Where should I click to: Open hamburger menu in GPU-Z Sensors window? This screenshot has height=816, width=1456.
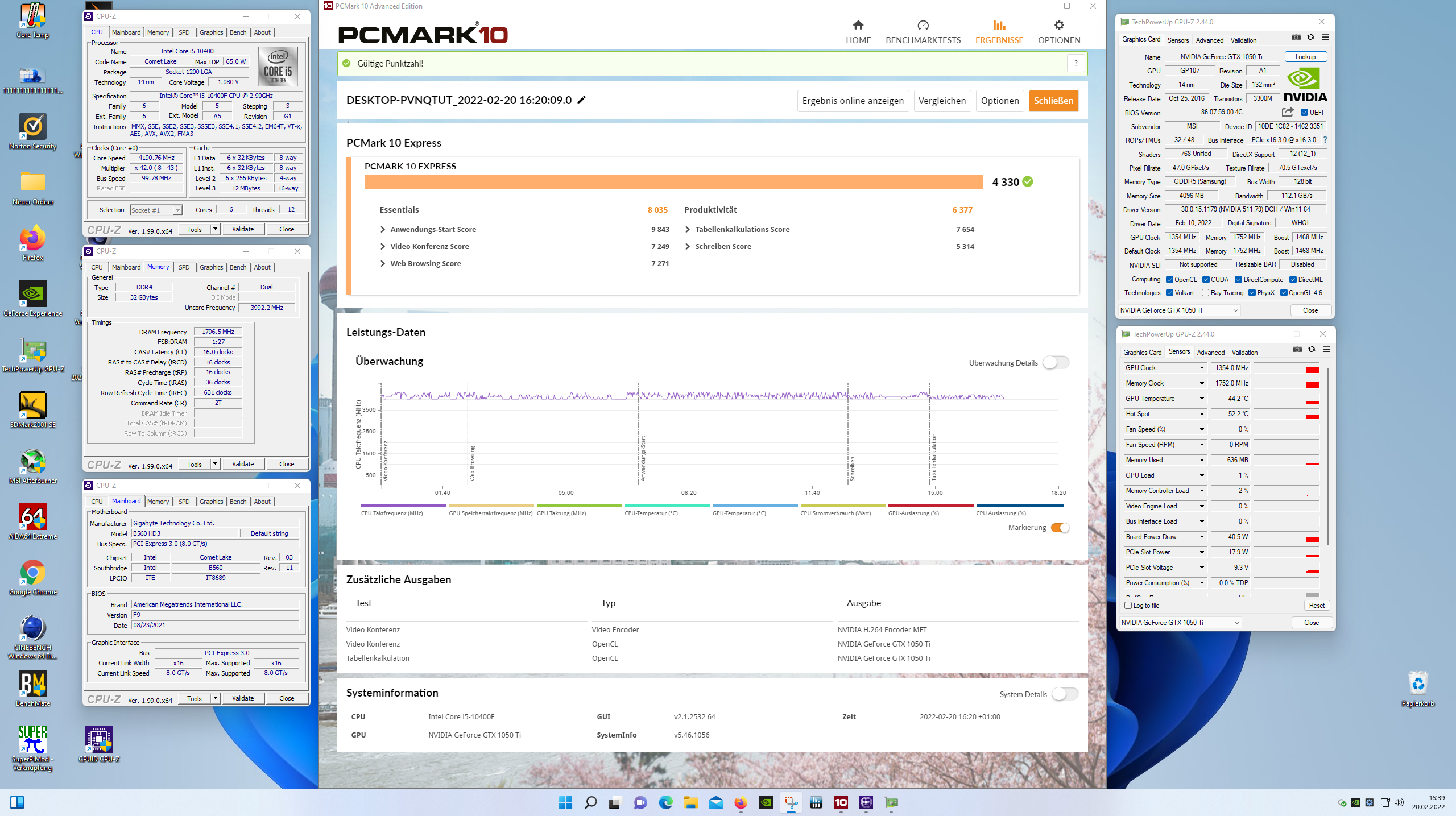(1326, 350)
